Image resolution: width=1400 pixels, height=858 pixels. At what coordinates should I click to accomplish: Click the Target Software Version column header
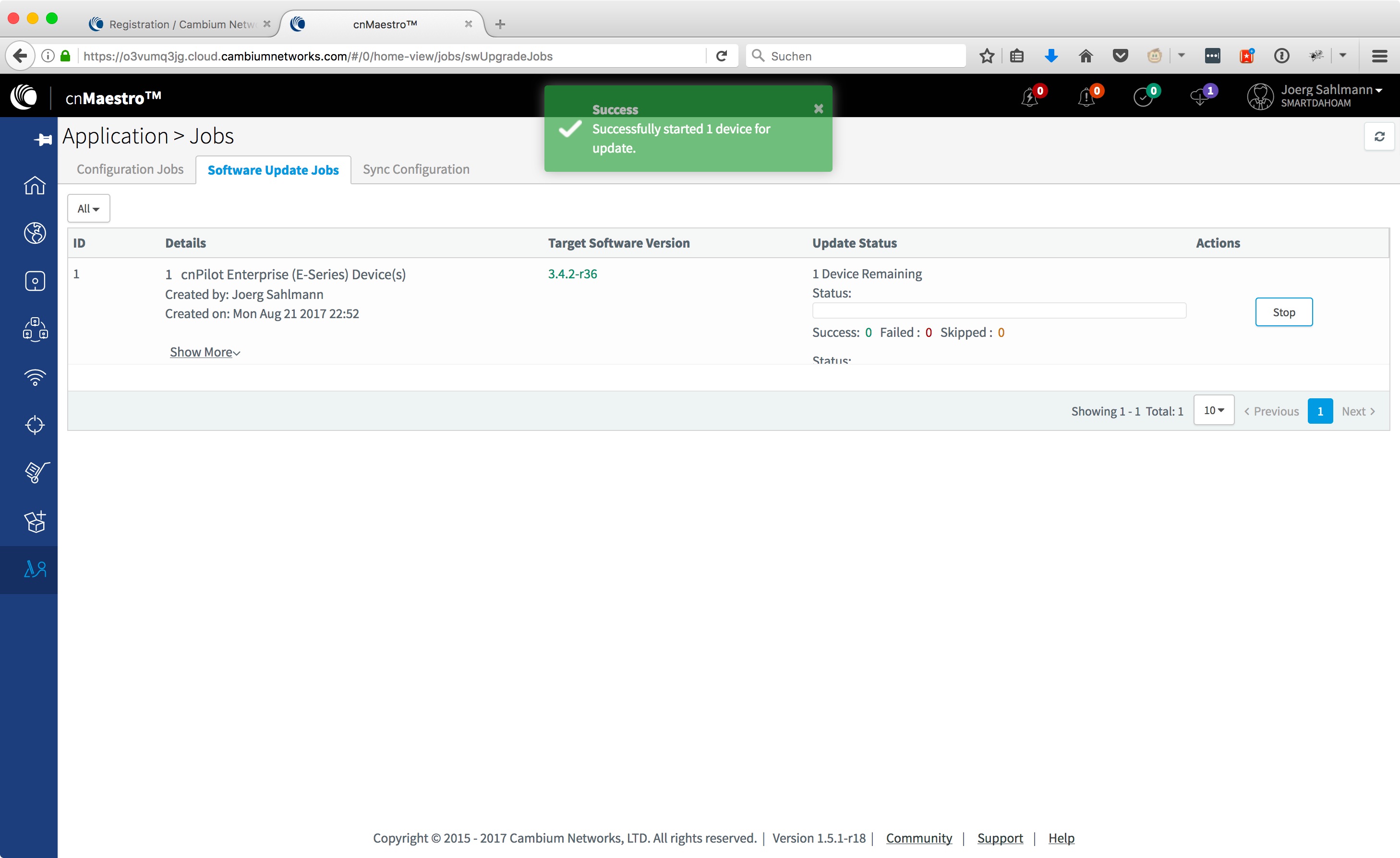(619, 242)
